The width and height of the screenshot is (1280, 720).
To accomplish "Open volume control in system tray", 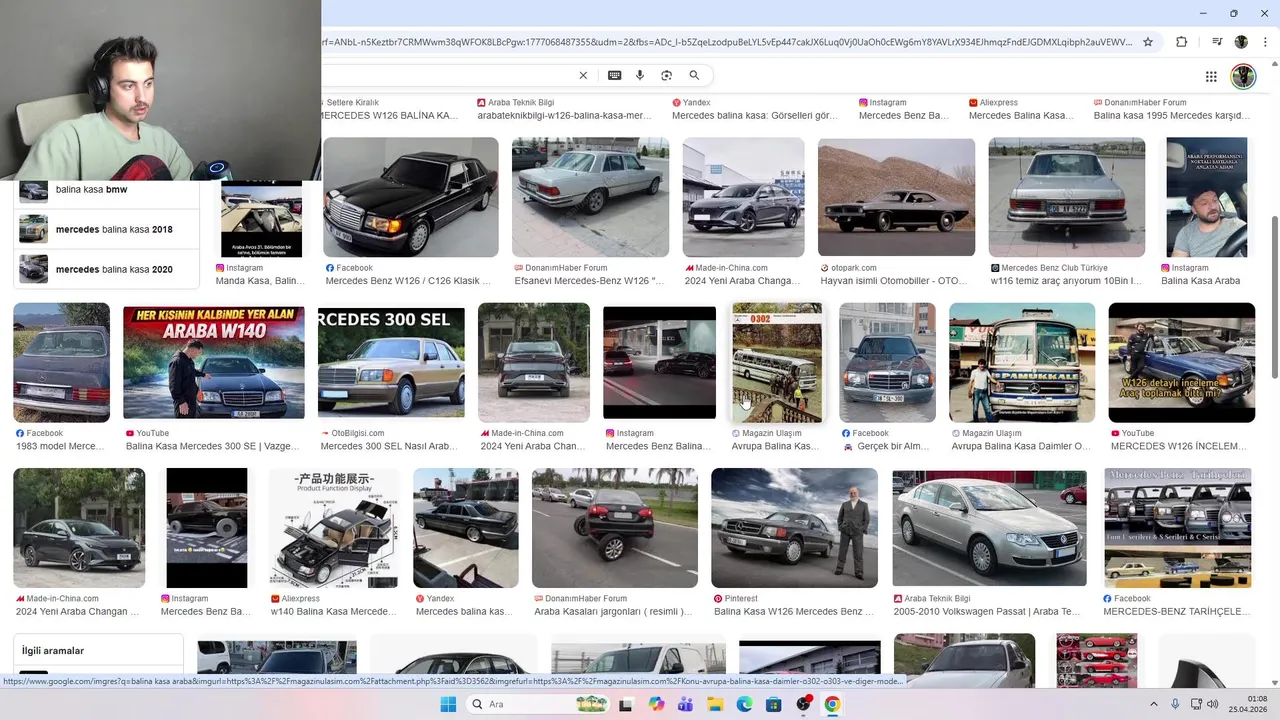I will point(1213,704).
